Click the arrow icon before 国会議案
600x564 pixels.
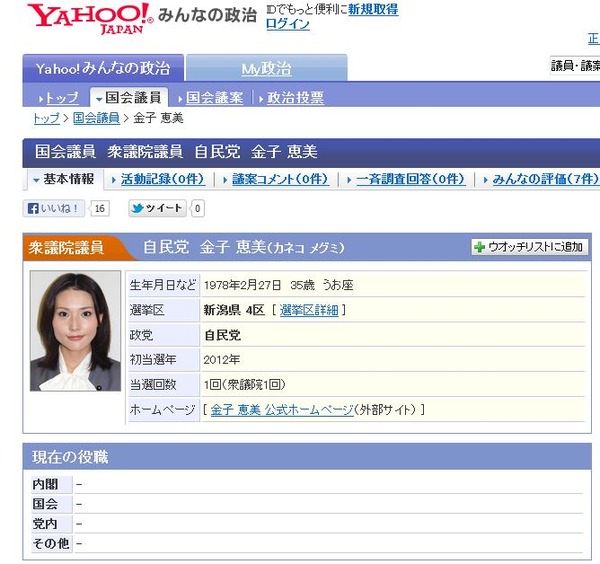180,99
